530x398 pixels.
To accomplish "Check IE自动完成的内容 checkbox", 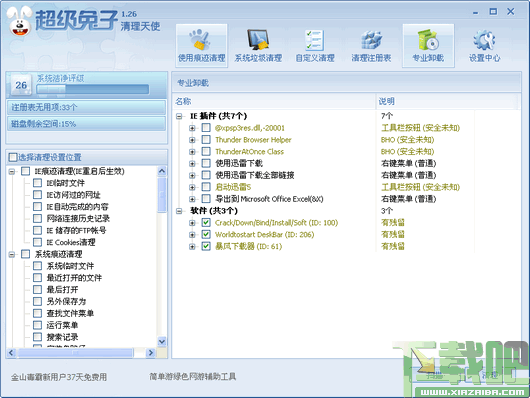I will (x=37, y=207).
